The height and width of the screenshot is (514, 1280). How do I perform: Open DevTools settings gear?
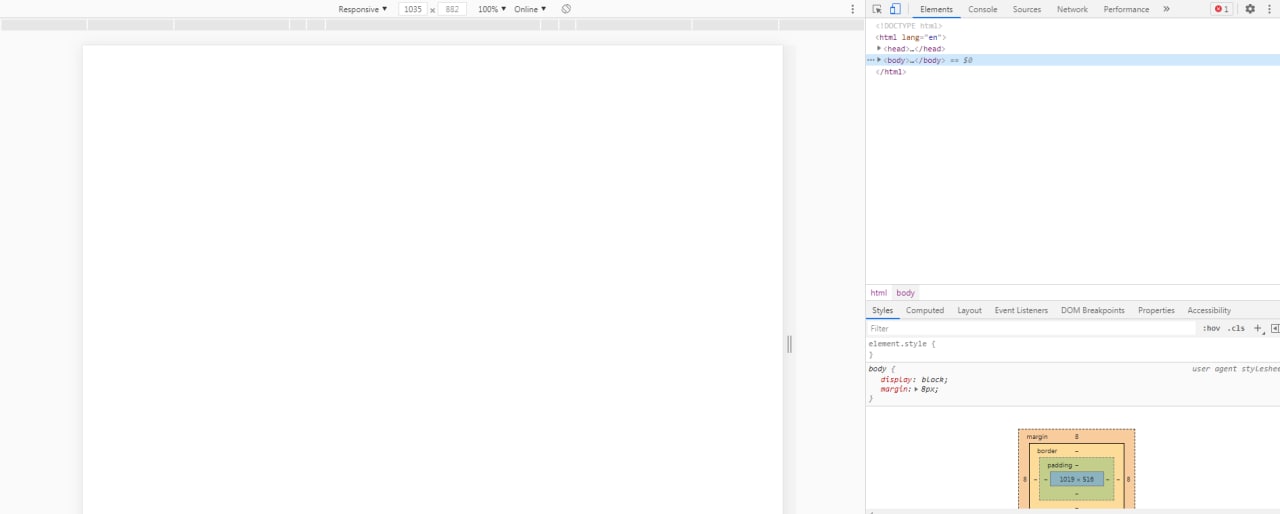[1250, 9]
